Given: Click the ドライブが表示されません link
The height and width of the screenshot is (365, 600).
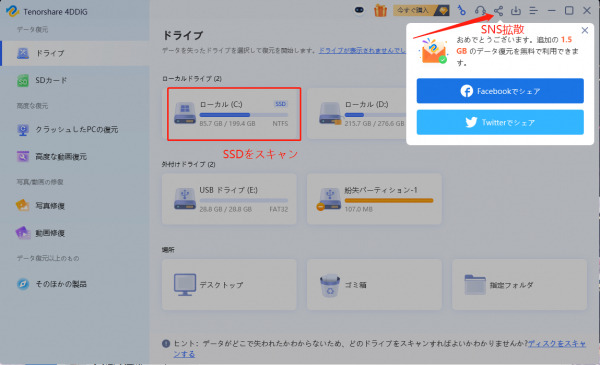Looking at the screenshot, I should (362, 51).
